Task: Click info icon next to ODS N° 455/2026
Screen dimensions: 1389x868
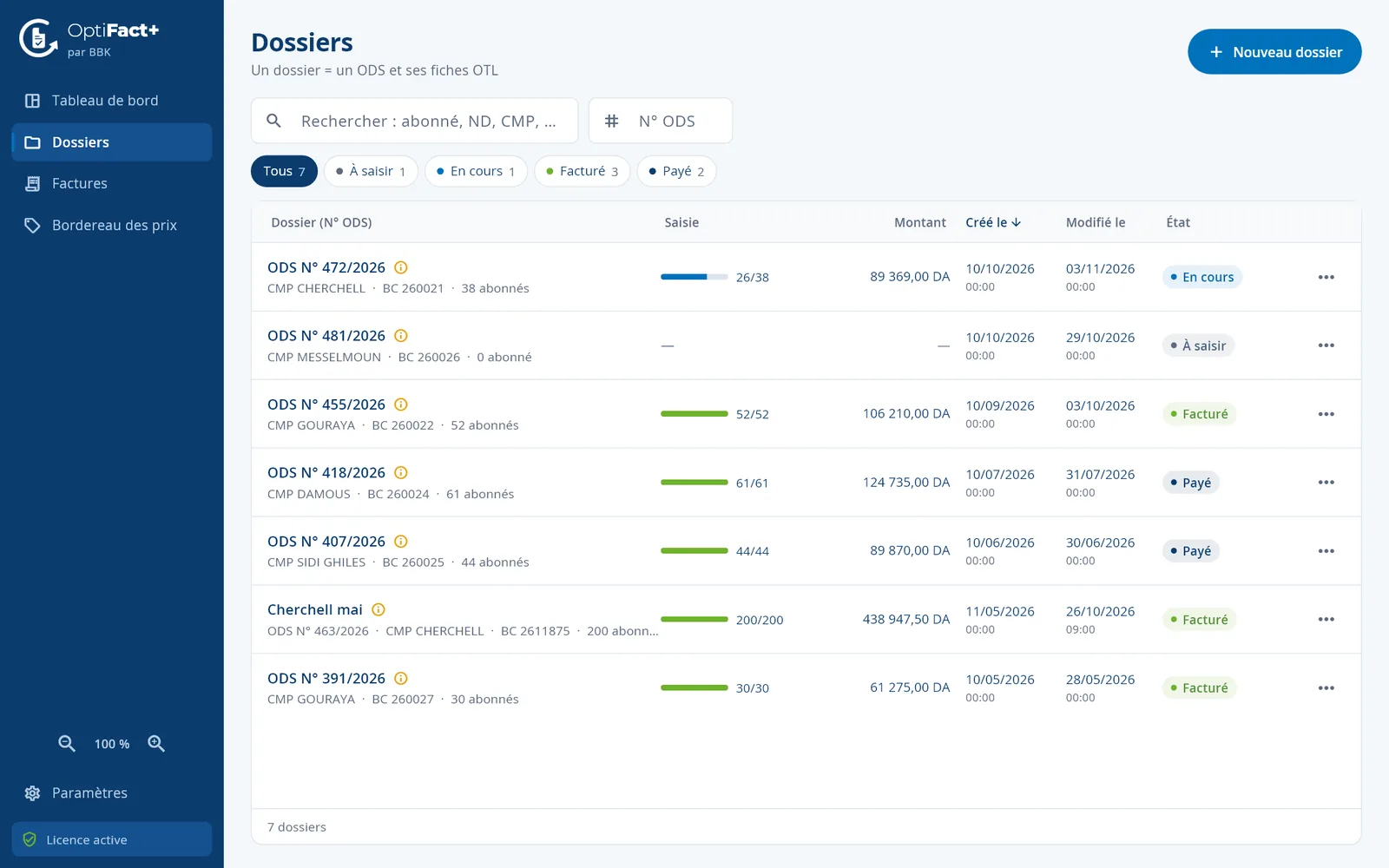Action: coord(401,404)
